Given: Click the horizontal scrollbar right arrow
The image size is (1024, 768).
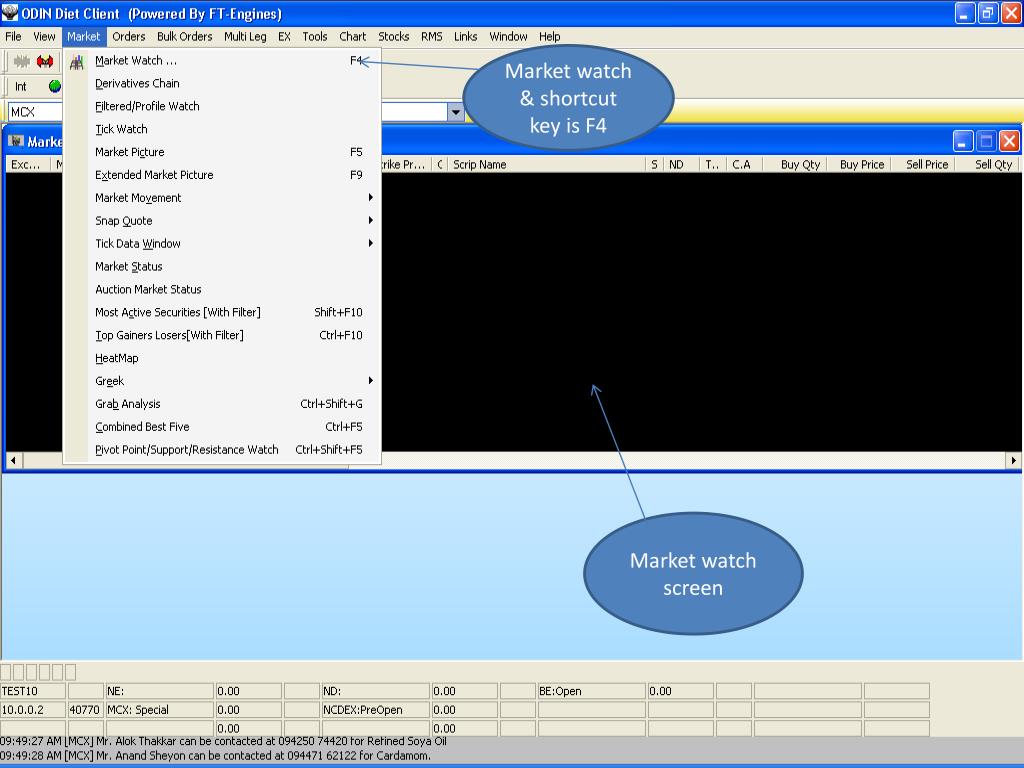Looking at the screenshot, I should tap(1012, 460).
